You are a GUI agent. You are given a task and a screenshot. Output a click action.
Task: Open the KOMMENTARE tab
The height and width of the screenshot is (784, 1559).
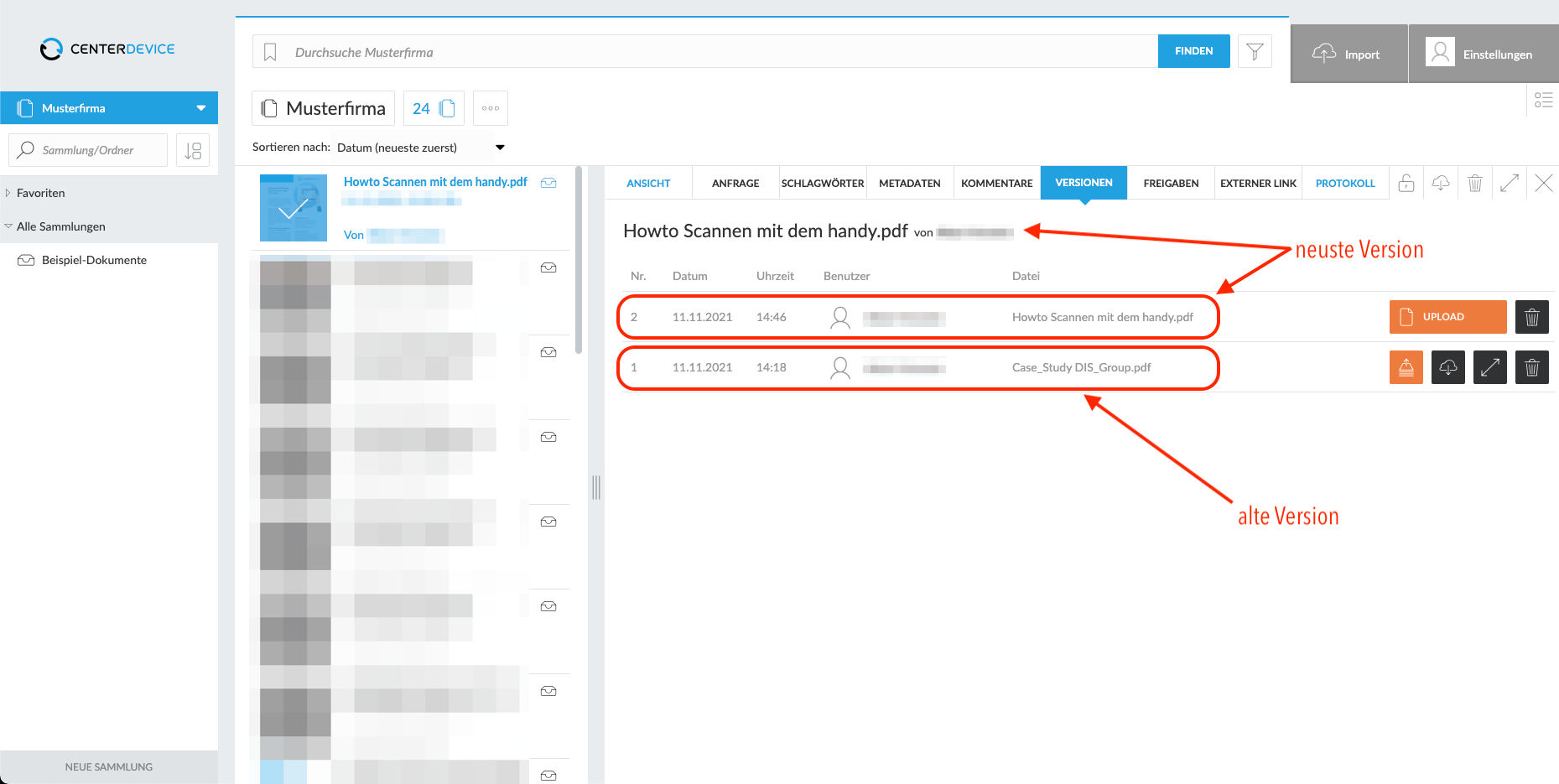click(997, 183)
